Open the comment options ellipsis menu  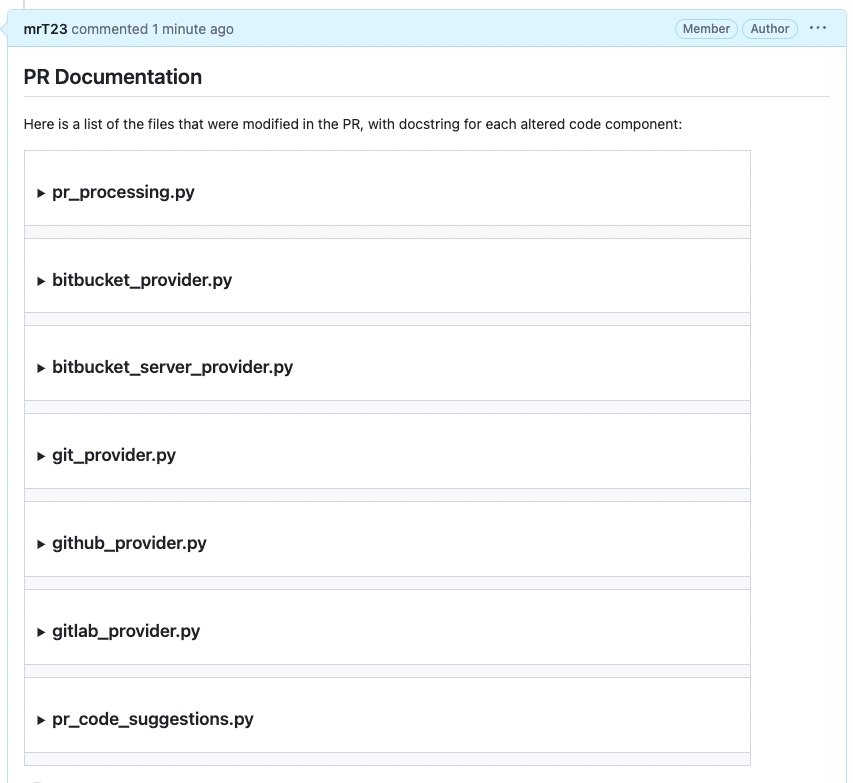(x=818, y=28)
